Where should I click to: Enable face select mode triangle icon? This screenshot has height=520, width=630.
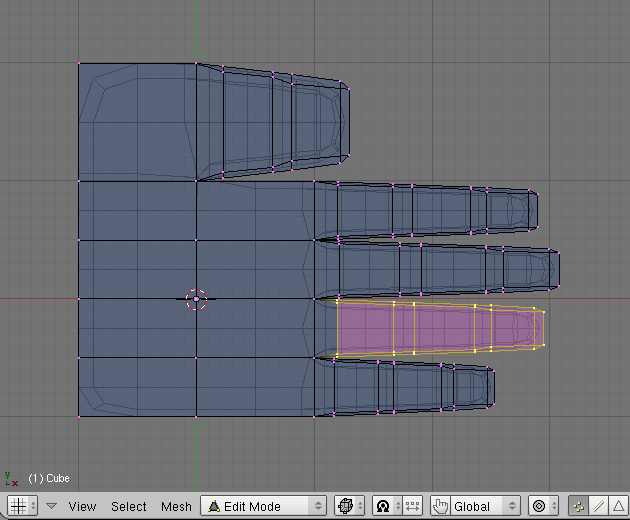point(619,506)
